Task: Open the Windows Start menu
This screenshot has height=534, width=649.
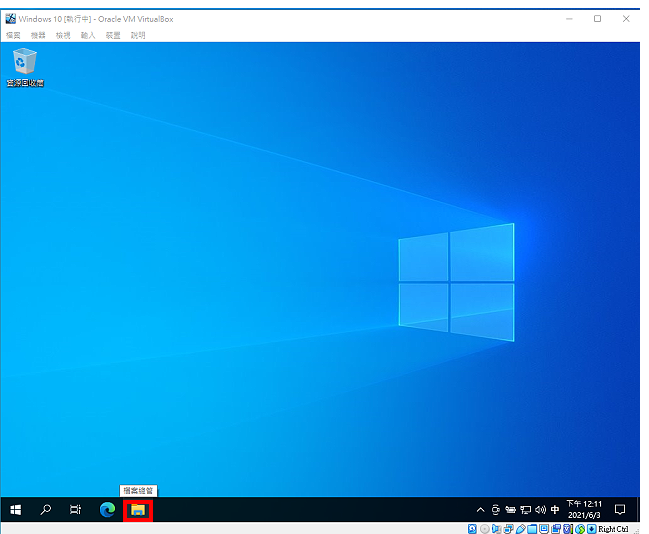Action: 16,510
